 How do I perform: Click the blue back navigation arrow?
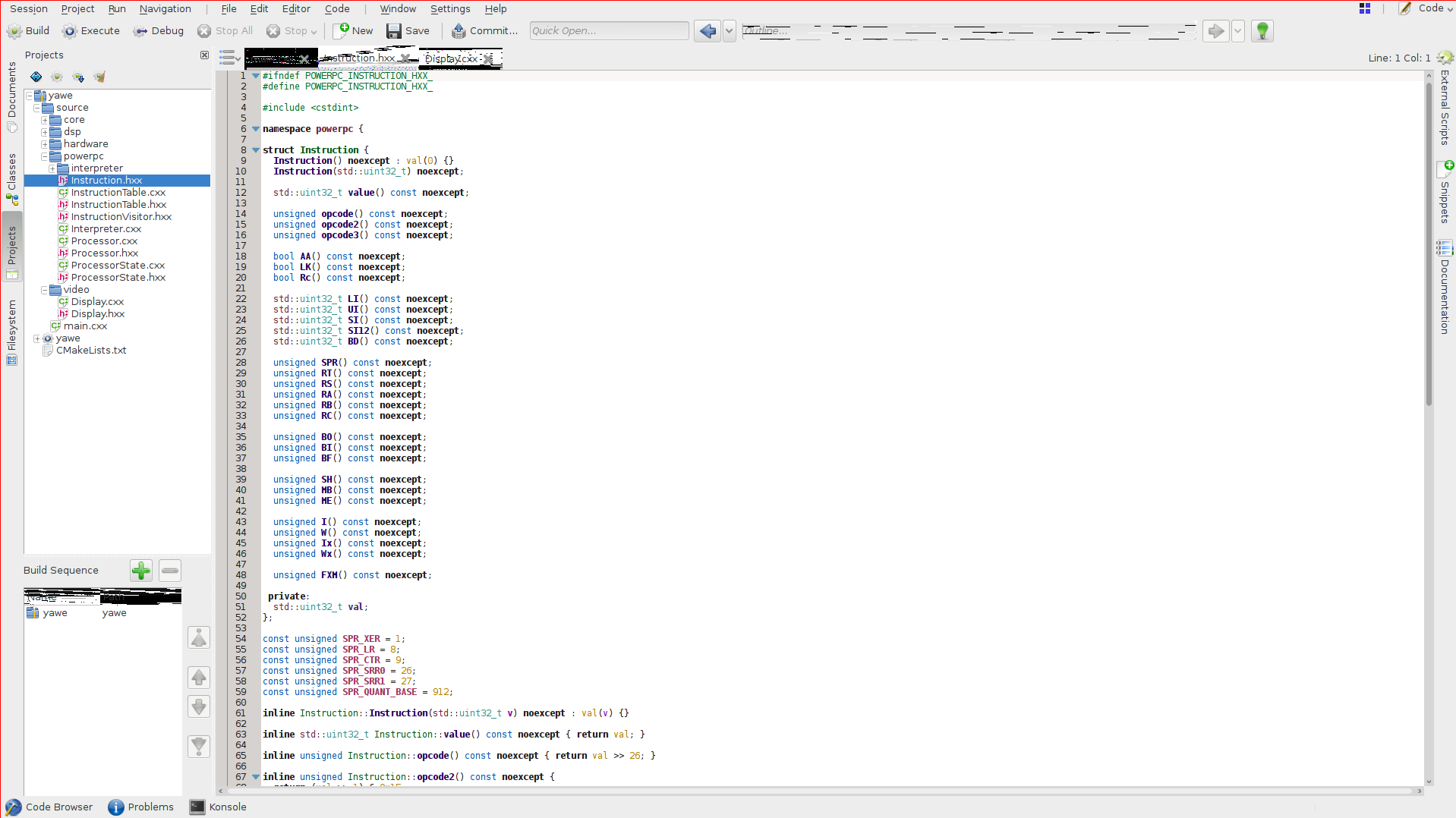coord(707,31)
